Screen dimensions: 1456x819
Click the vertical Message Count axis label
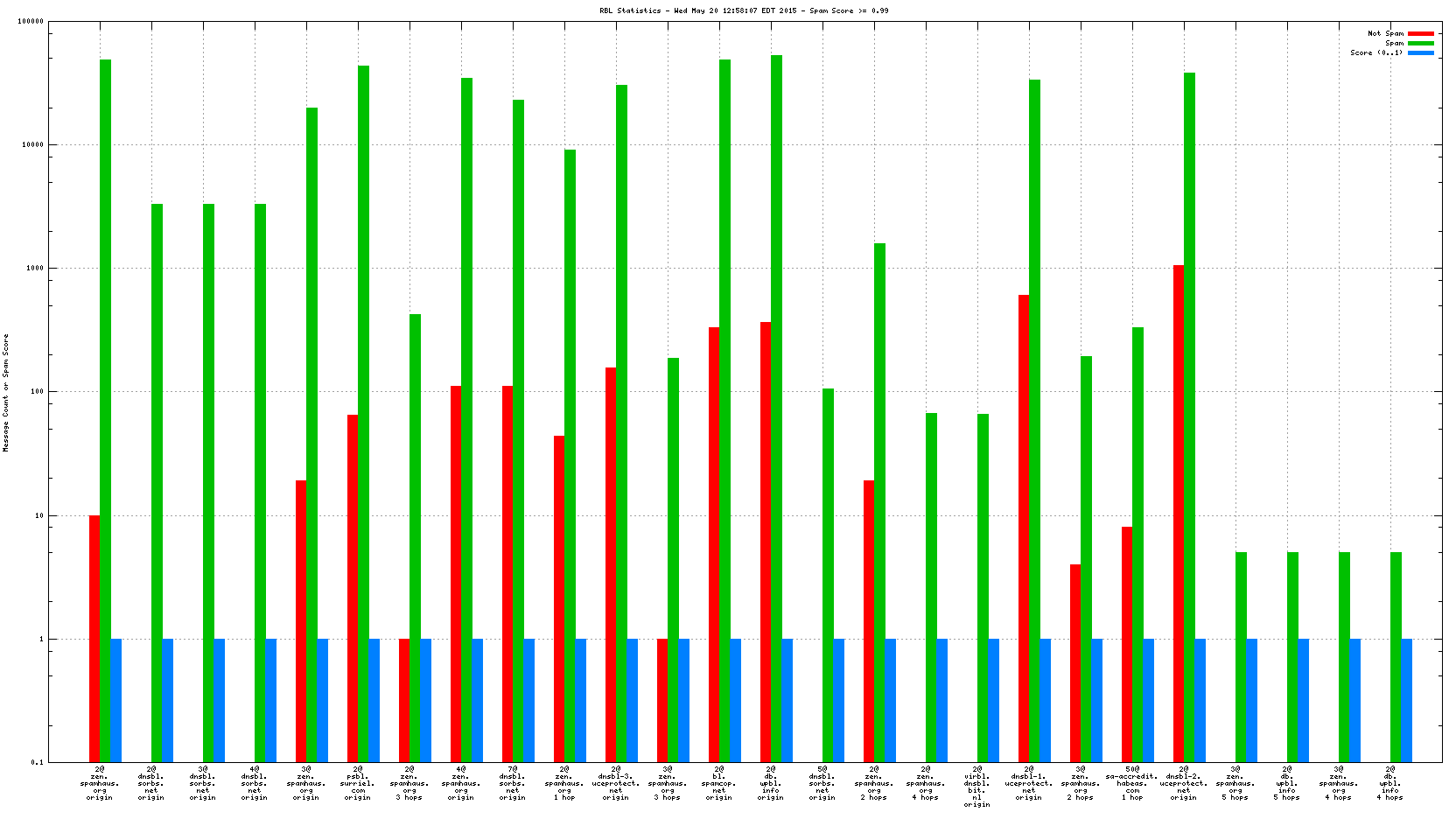(x=6, y=392)
